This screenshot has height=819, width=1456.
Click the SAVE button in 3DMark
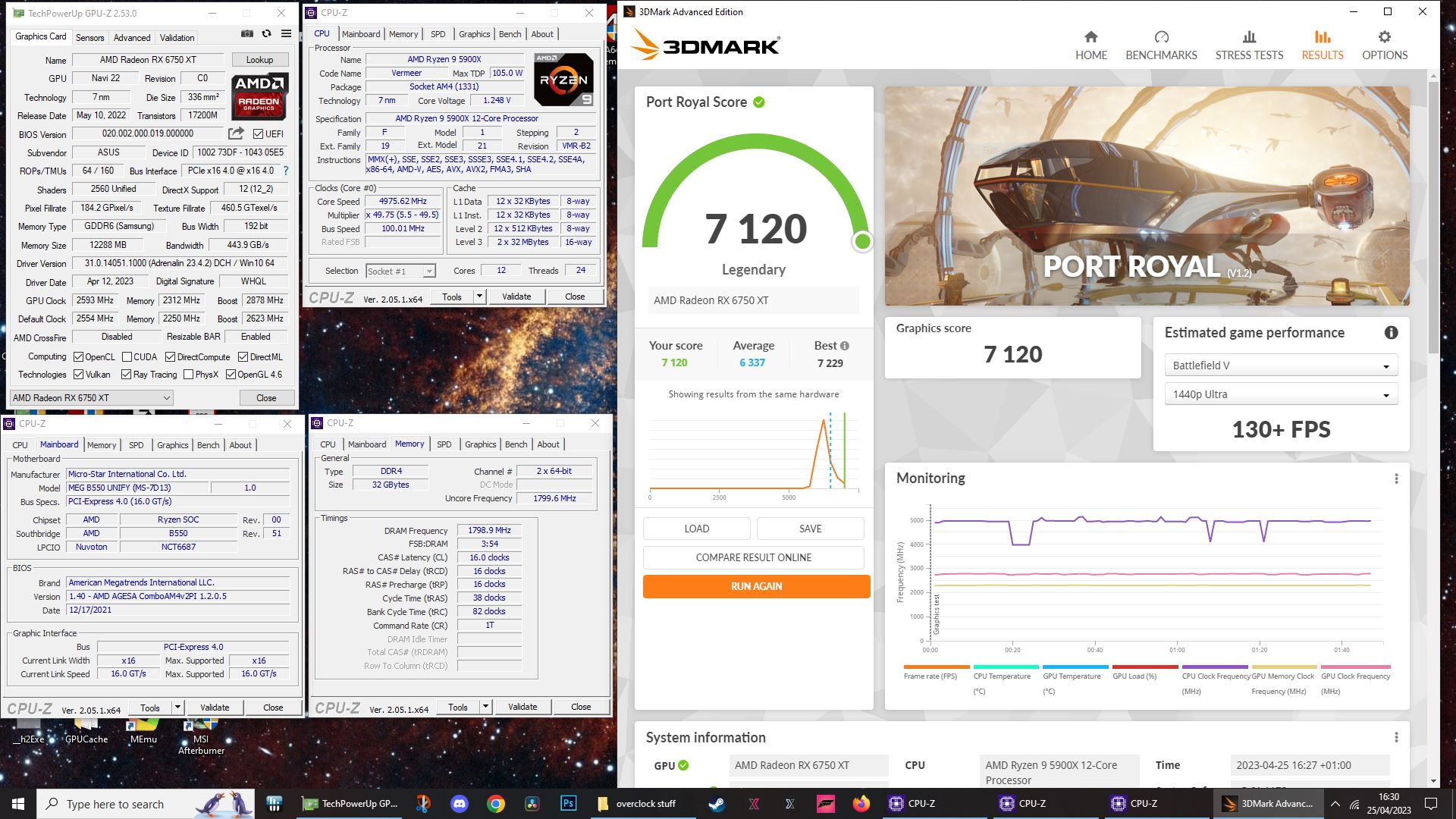[x=810, y=529]
